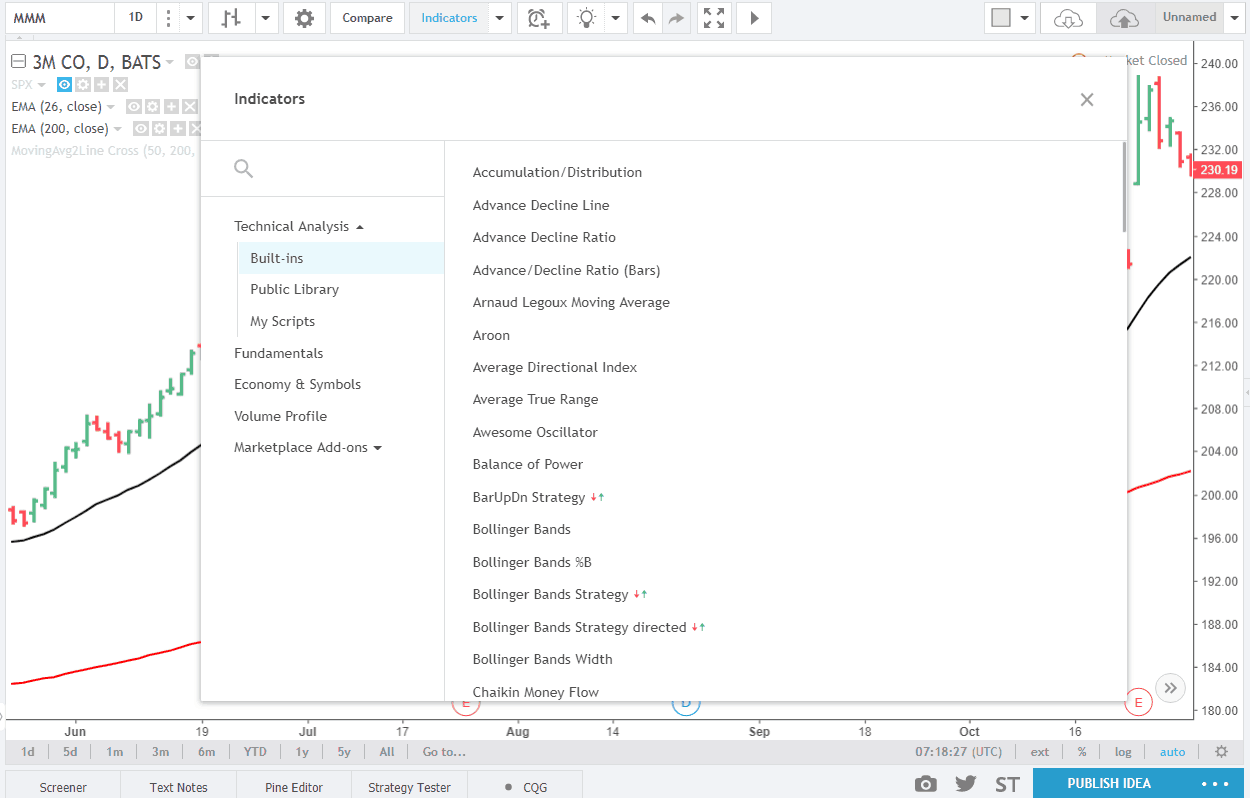The image size is (1250, 798).
Task: Toggle eye visibility for EMA (200, close)
Action: point(141,129)
